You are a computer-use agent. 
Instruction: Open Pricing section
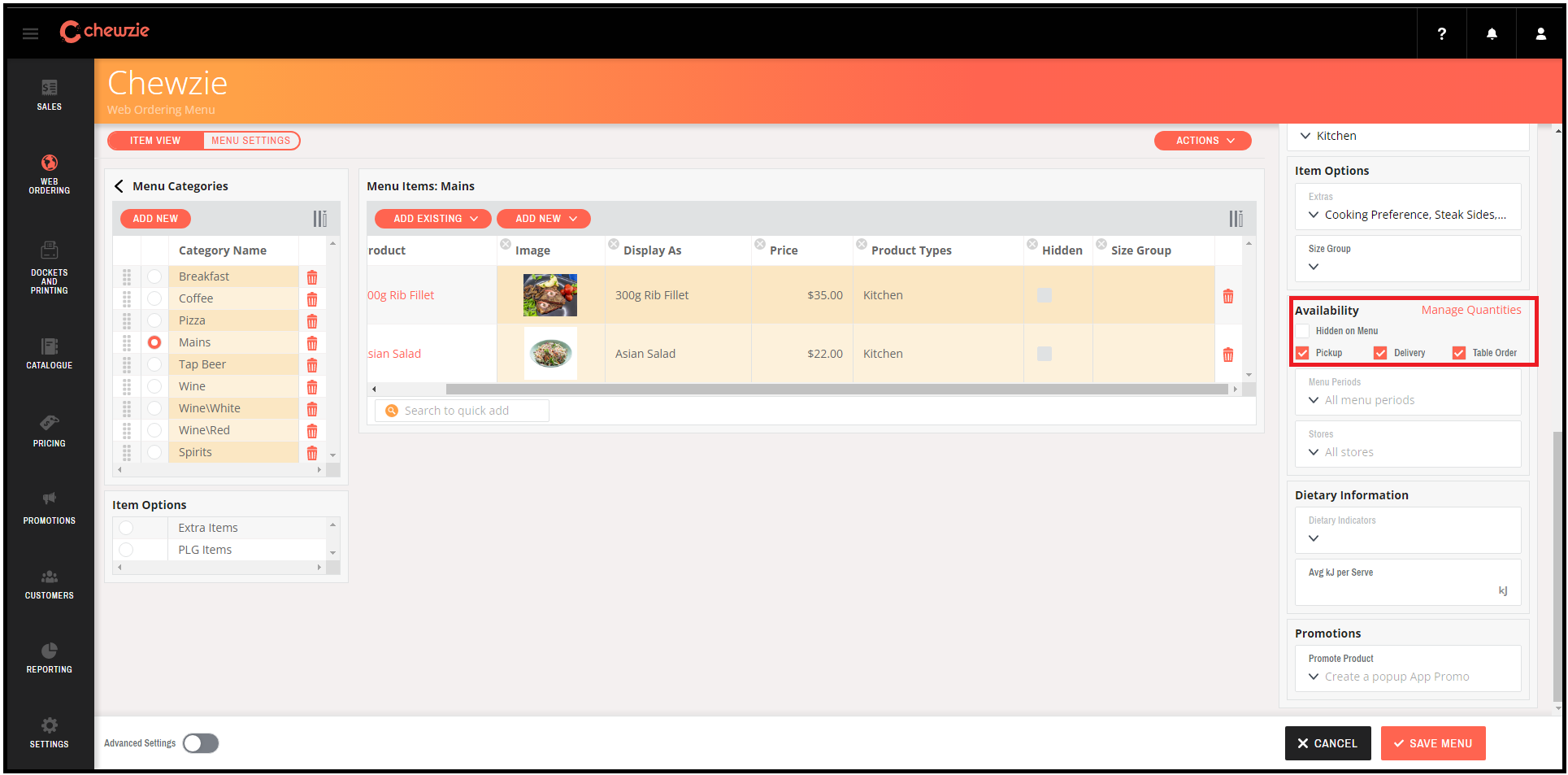[x=49, y=432]
